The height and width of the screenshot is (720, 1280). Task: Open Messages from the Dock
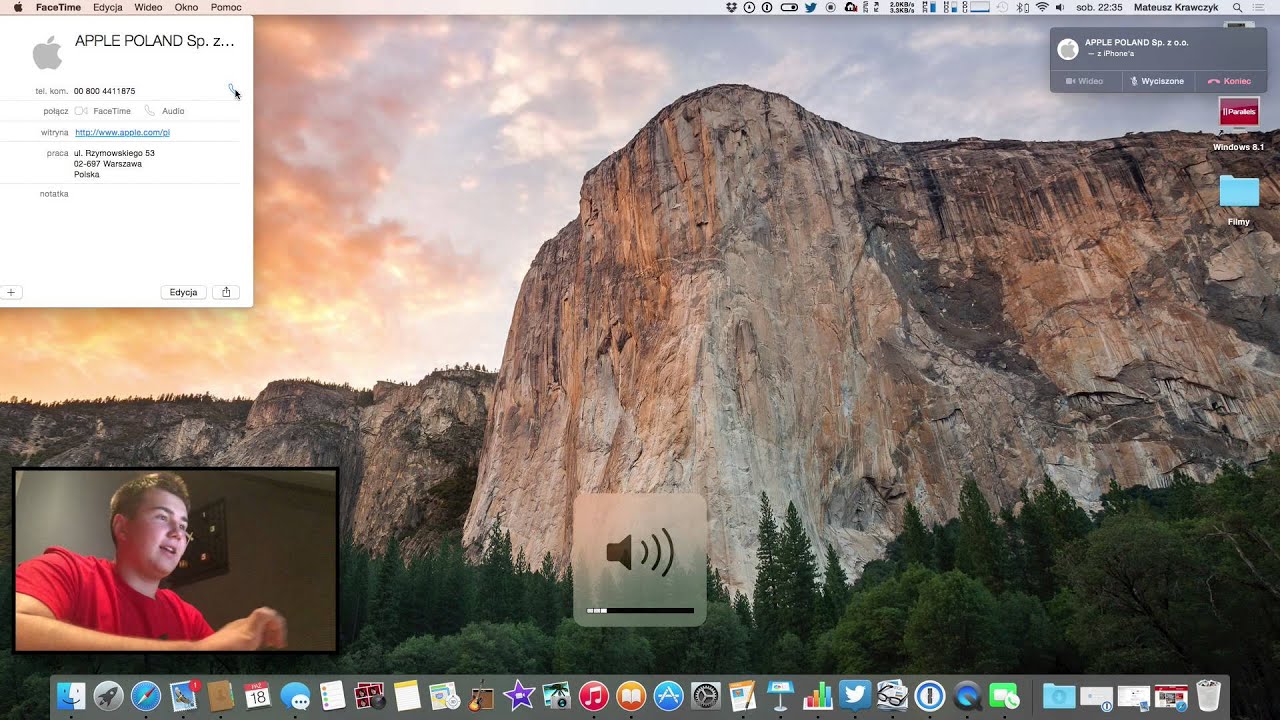[x=296, y=696]
